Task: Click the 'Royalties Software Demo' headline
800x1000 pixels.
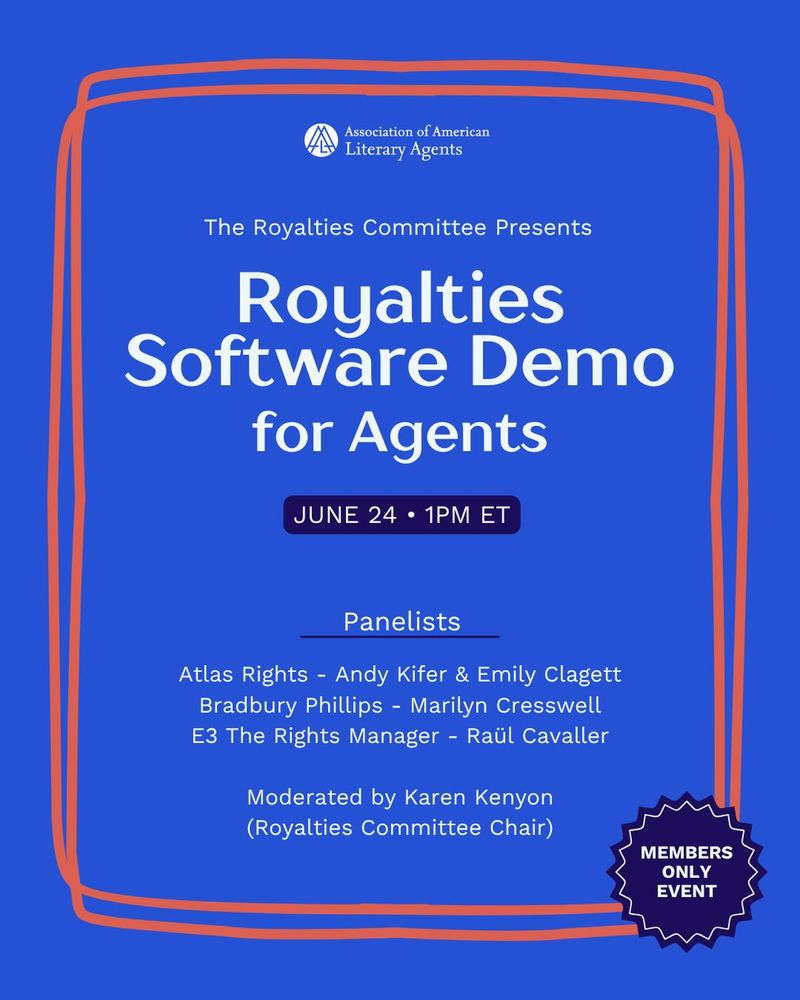Action: coord(399,329)
